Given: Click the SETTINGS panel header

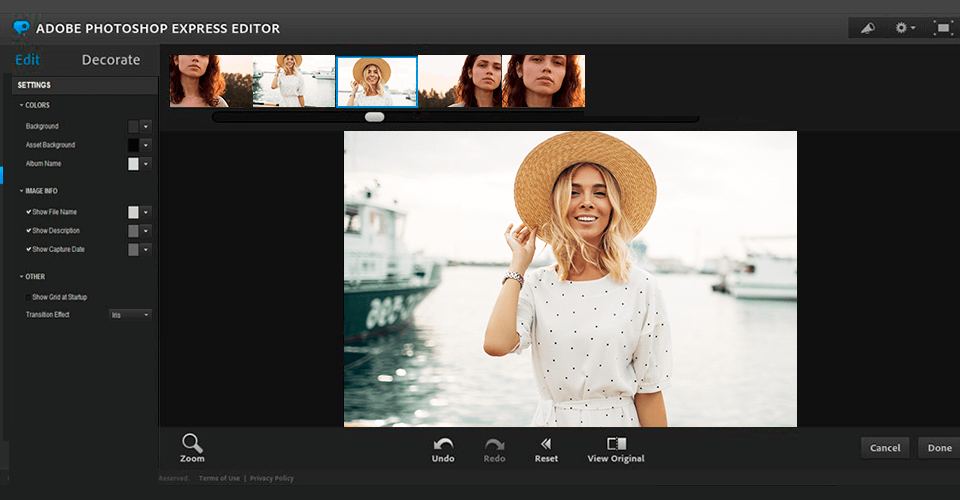Looking at the screenshot, I should [85, 85].
